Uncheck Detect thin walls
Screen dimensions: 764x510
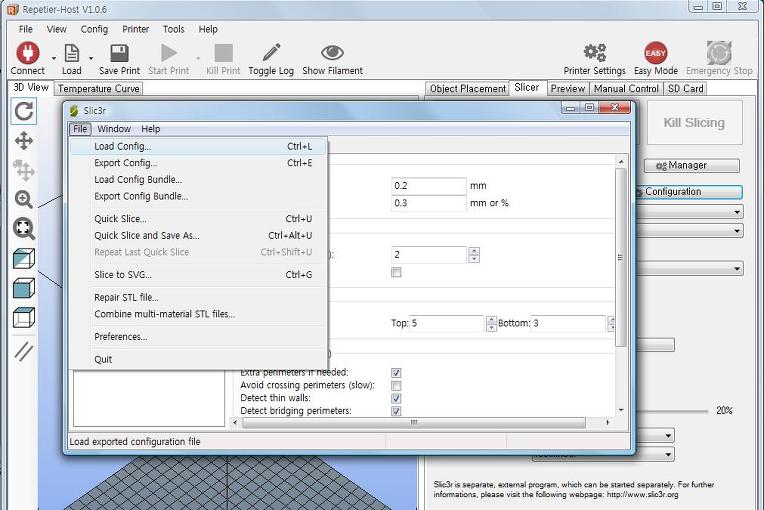pyautogui.click(x=396, y=398)
